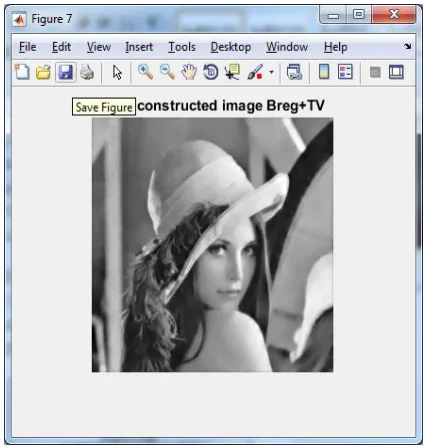Select the Edit Plot arrow tool
The width and height of the screenshot is (424, 446).
coord(117,72)
